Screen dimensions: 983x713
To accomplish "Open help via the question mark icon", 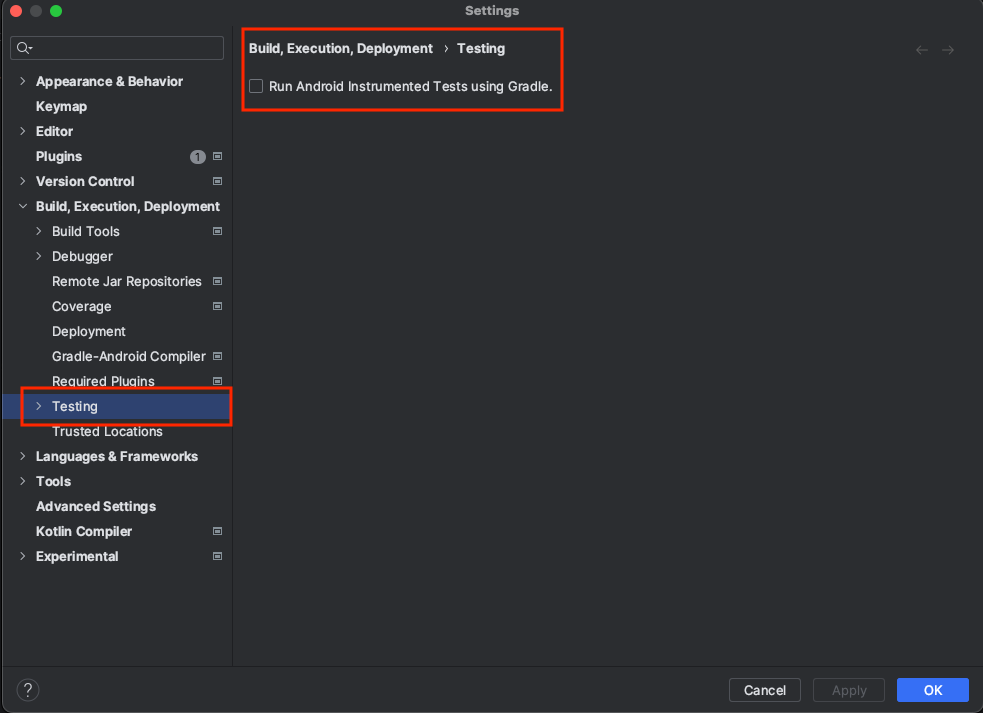I will click(x=27, y=690).
